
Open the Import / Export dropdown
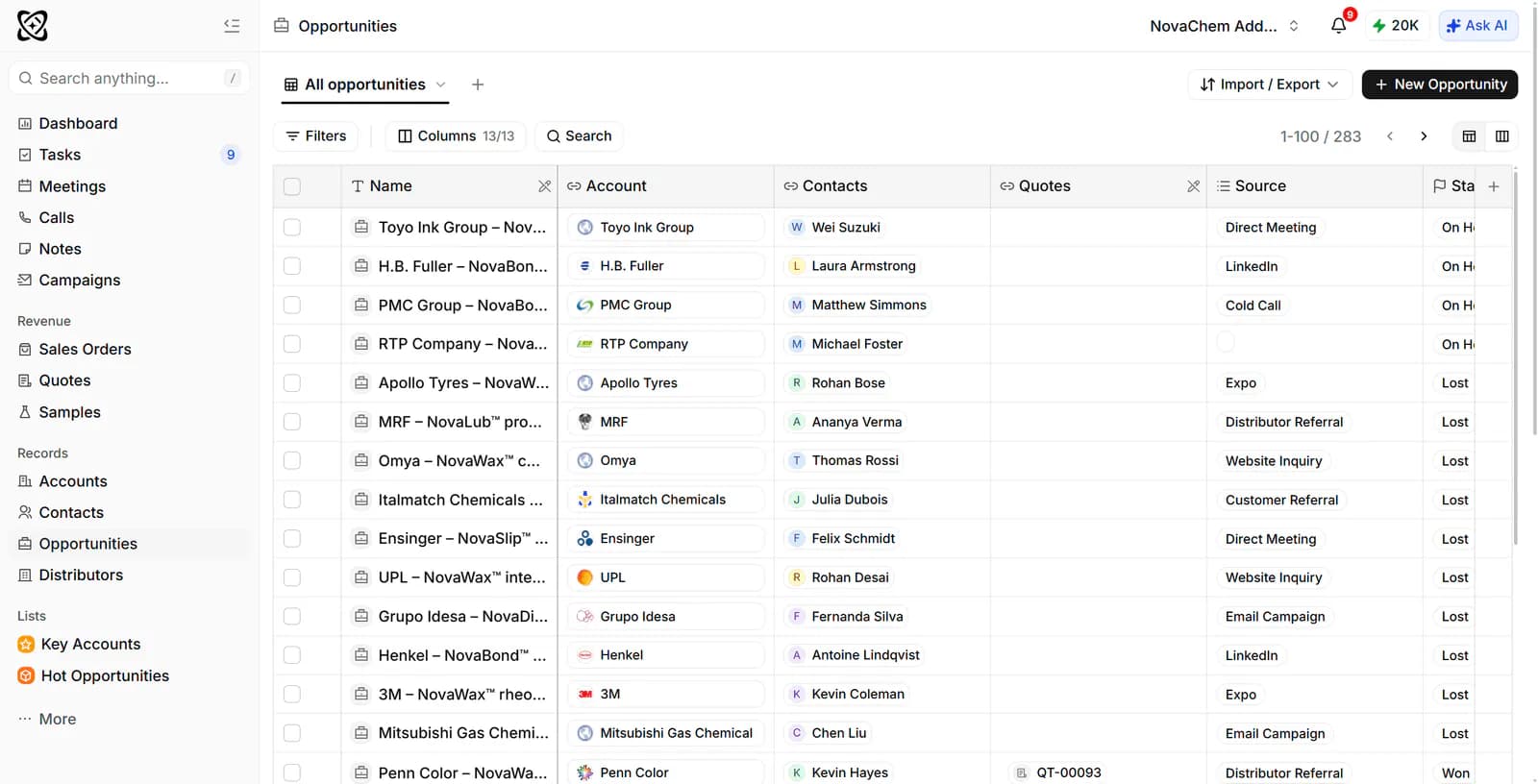pyautogui.click(x=1269, y=85)
